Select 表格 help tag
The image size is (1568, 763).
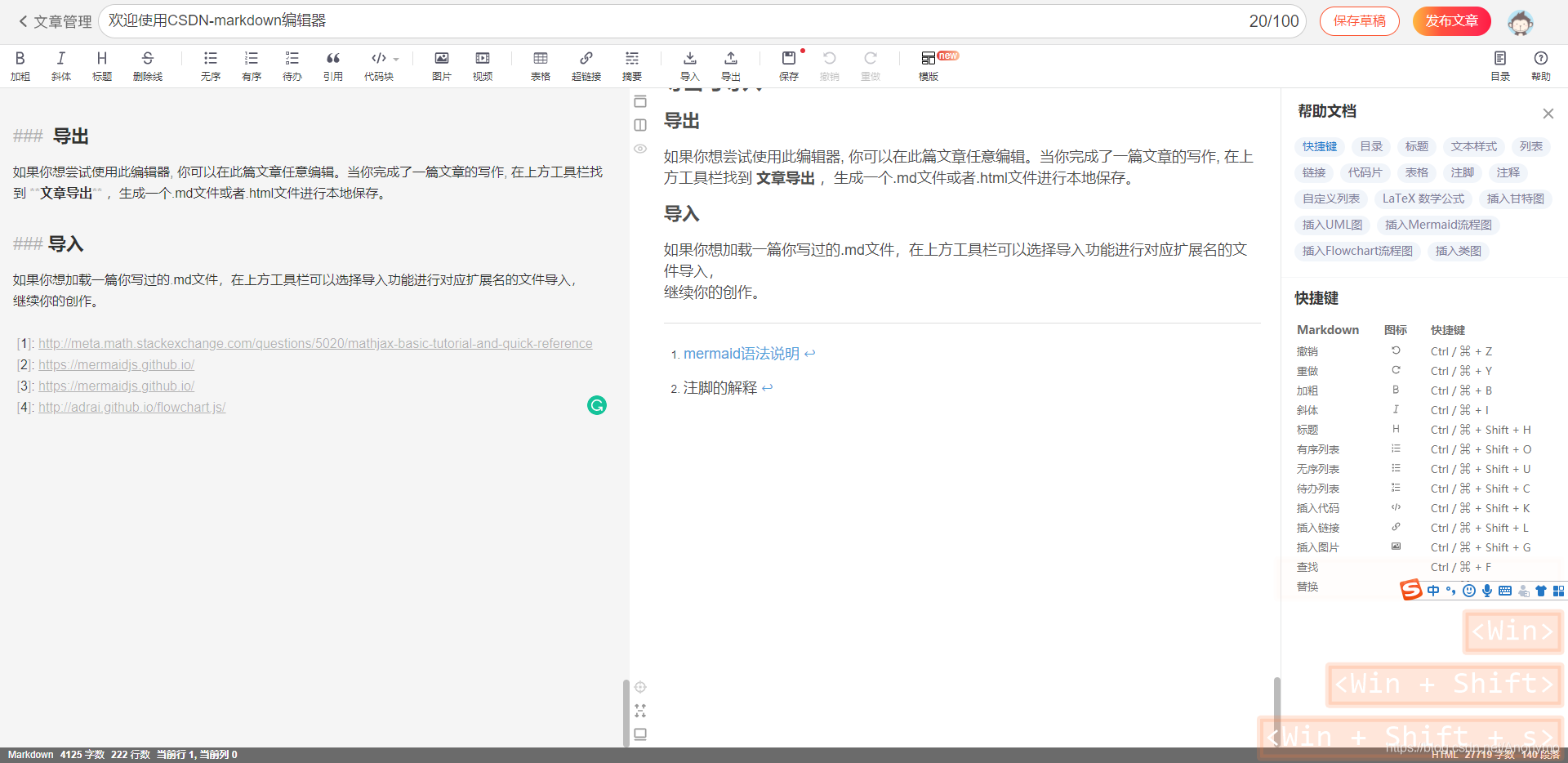pos(1417,172)
